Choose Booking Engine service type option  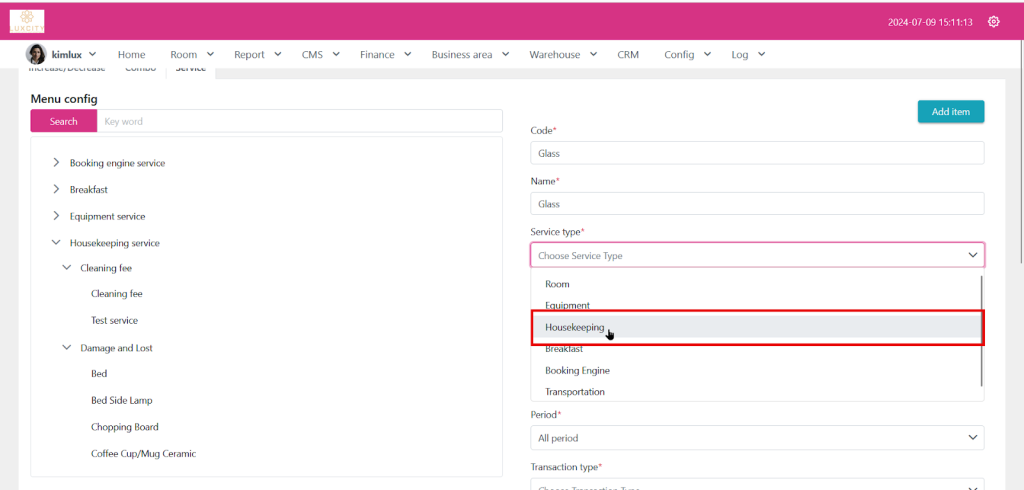[x=577, y=370]
